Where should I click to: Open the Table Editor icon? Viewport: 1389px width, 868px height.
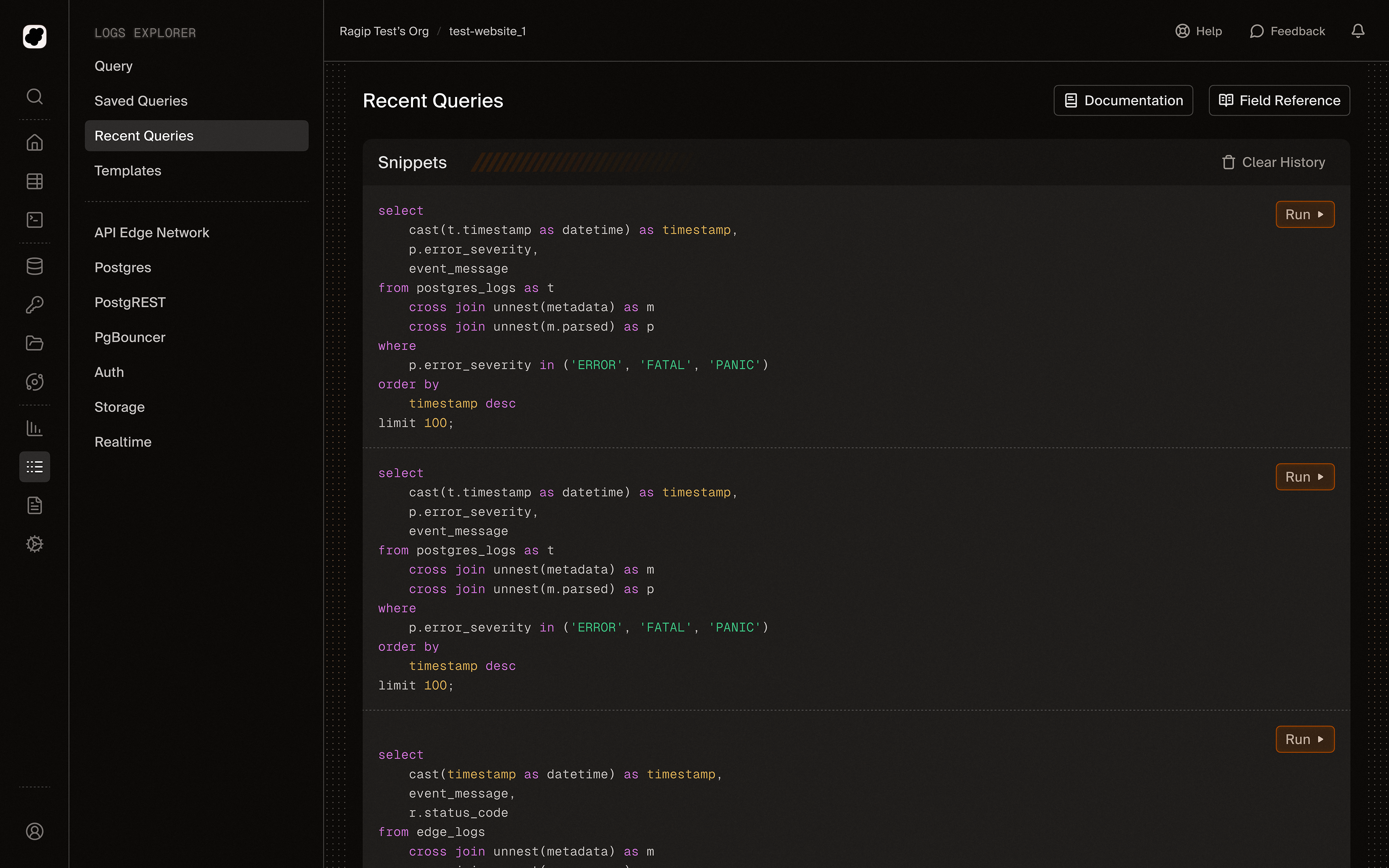coord(35,181)
